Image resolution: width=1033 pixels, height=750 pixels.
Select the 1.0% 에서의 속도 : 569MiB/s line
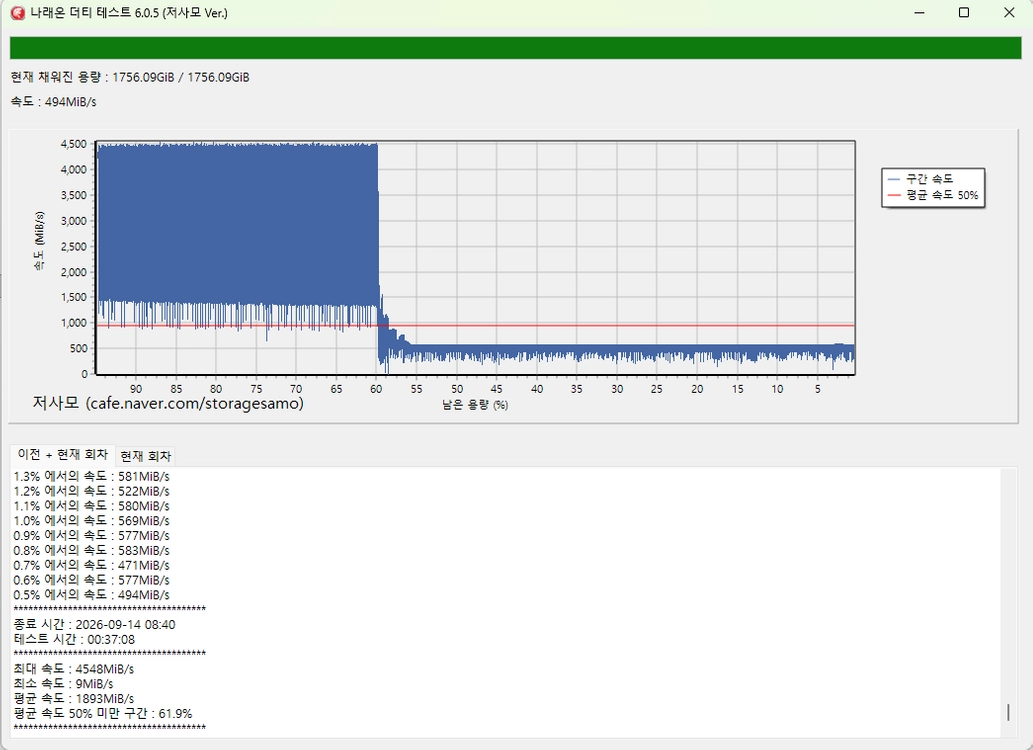[x=92, y=521]
